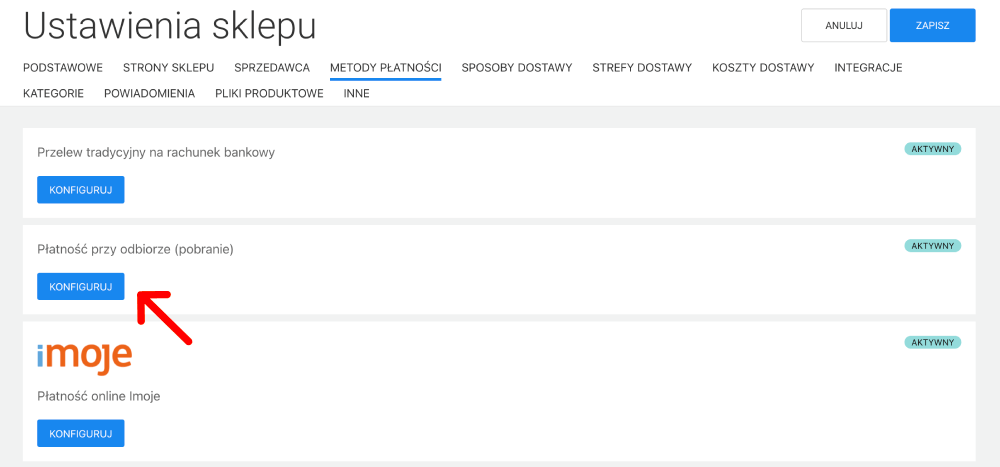Configure the traditional bank transfer (Przelew tradycyjny) method
Screen dimensions: 1000x467
tap(81, 190)
